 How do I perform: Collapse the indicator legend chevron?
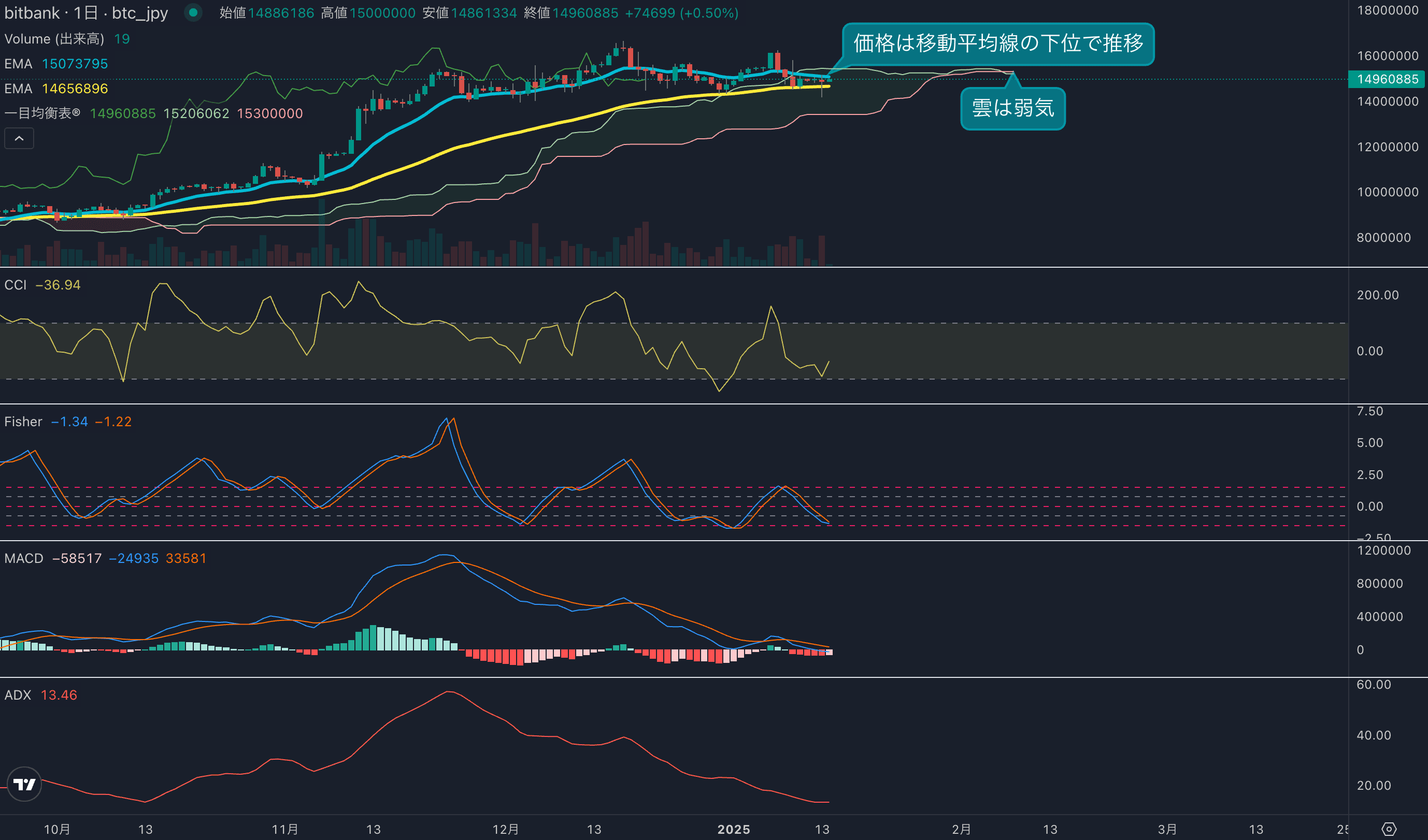pos(19,138)
